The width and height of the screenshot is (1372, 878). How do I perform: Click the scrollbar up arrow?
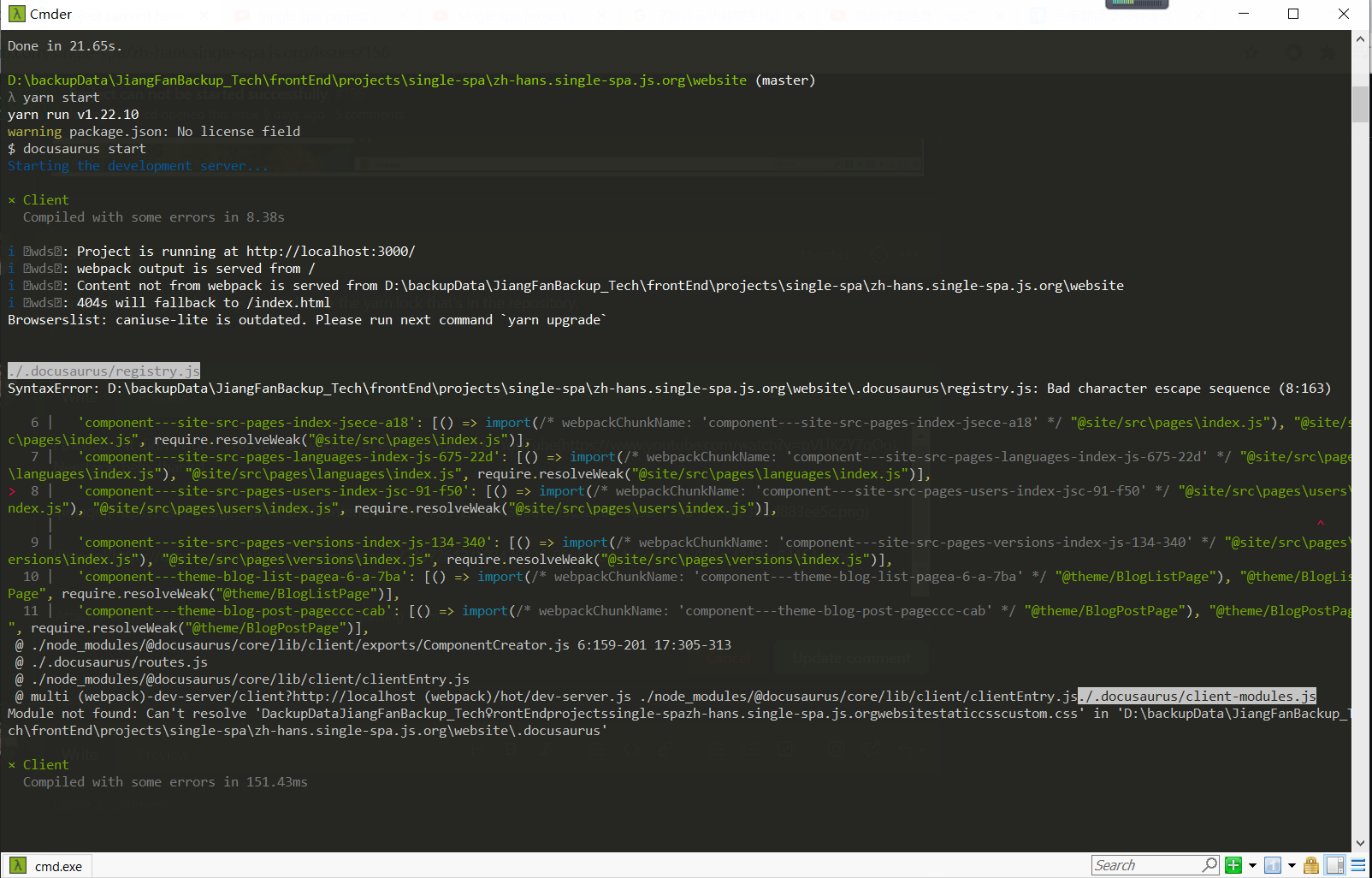pos(1361,39)
